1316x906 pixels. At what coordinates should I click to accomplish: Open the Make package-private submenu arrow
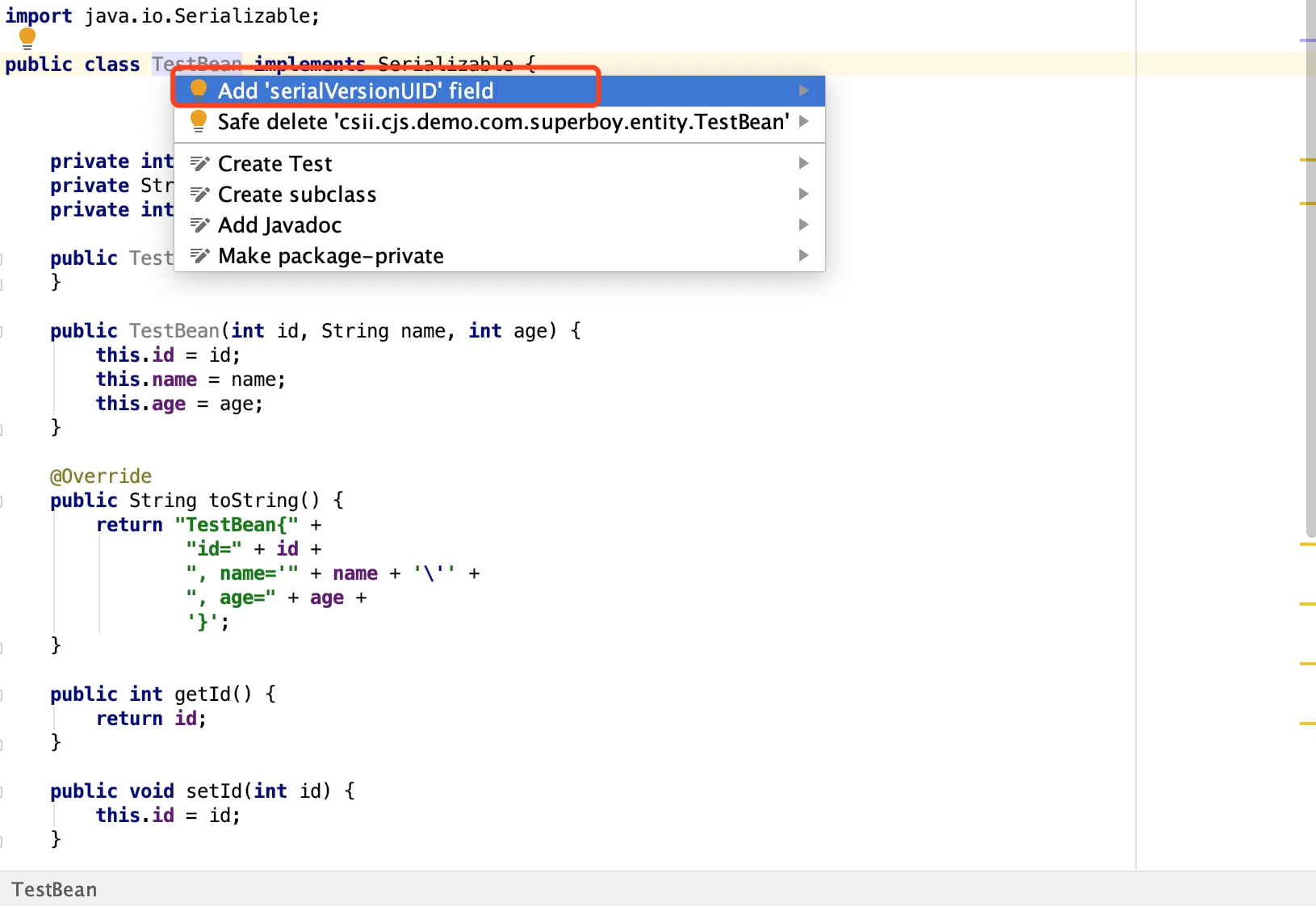pyautogui.click(x=803, y=255)
